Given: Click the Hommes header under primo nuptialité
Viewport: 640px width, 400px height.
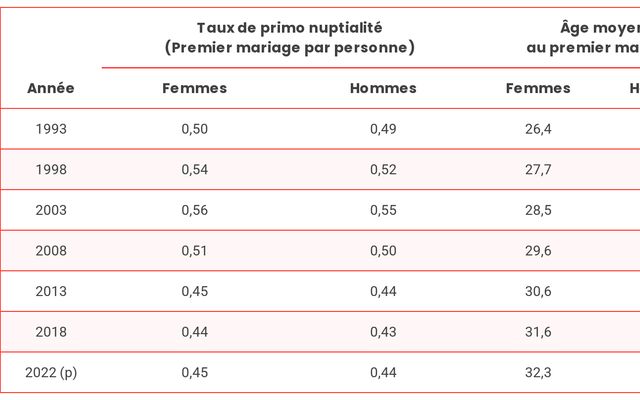Looking at the screenshot, I should (383, 88).
